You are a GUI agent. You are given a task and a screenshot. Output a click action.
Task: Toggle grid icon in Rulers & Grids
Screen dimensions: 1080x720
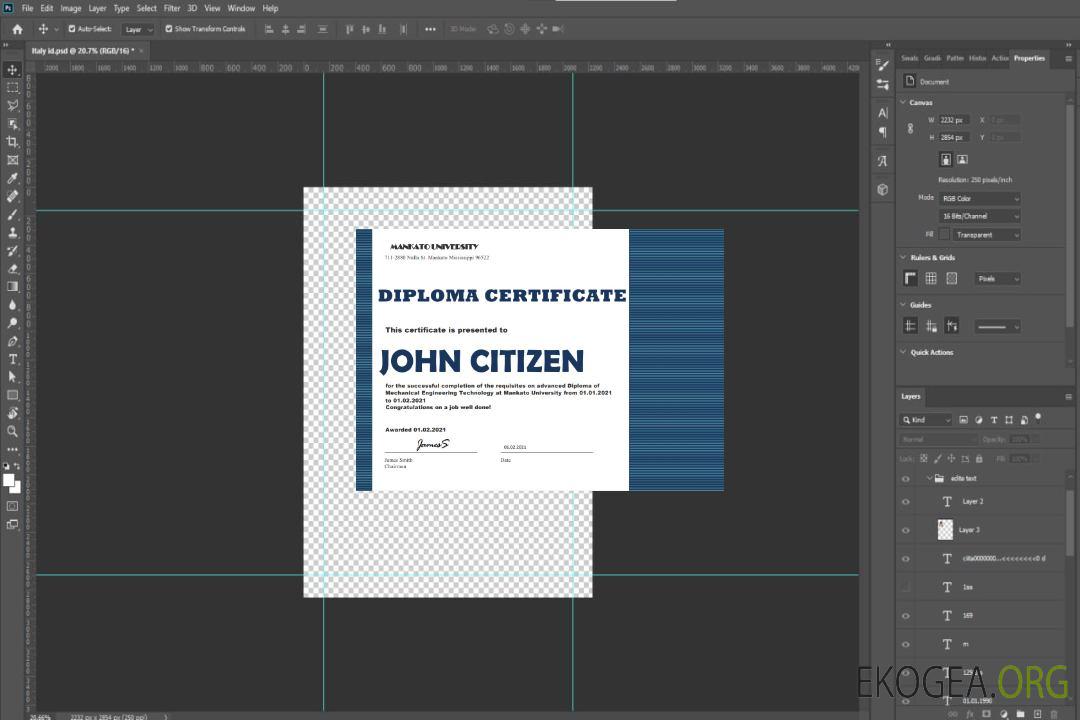click(931, 278)
